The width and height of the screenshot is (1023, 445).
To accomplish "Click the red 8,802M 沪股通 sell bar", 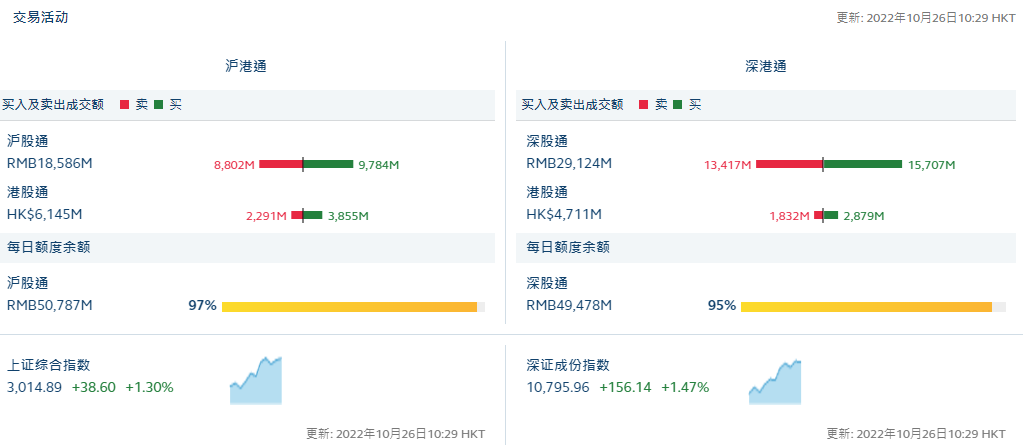I will 280,164.
